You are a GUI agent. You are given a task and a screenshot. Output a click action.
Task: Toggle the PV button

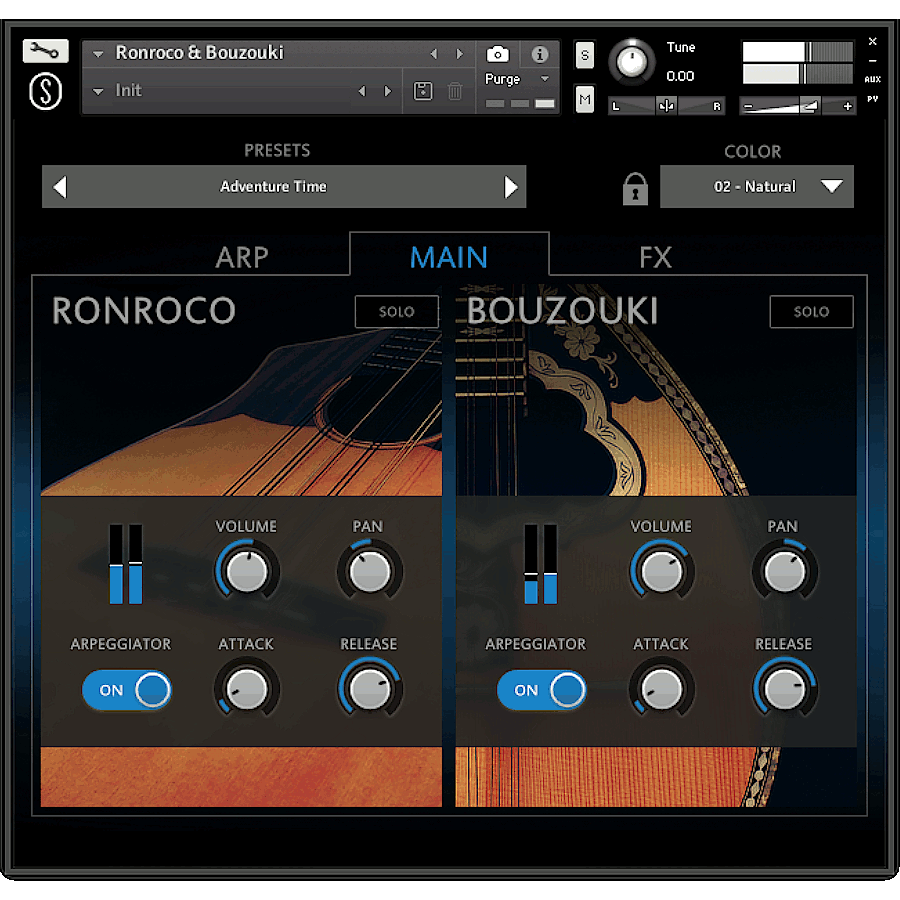tap(872, 99)
